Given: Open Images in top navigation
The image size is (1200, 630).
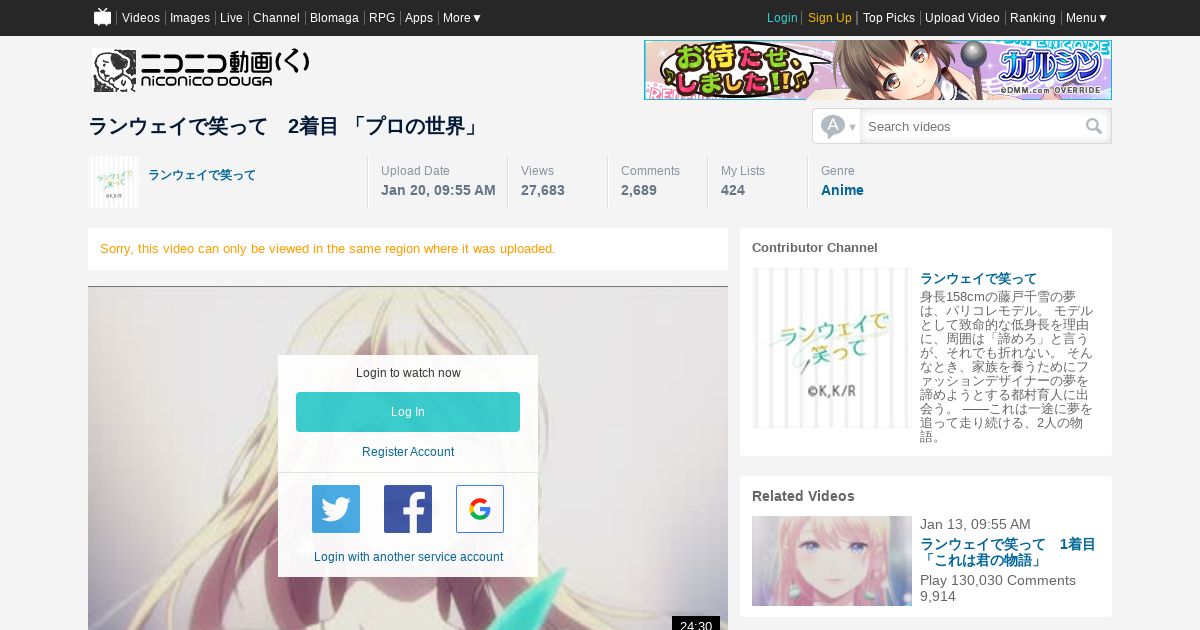Looking at the screenshot, I should (190, 17).
